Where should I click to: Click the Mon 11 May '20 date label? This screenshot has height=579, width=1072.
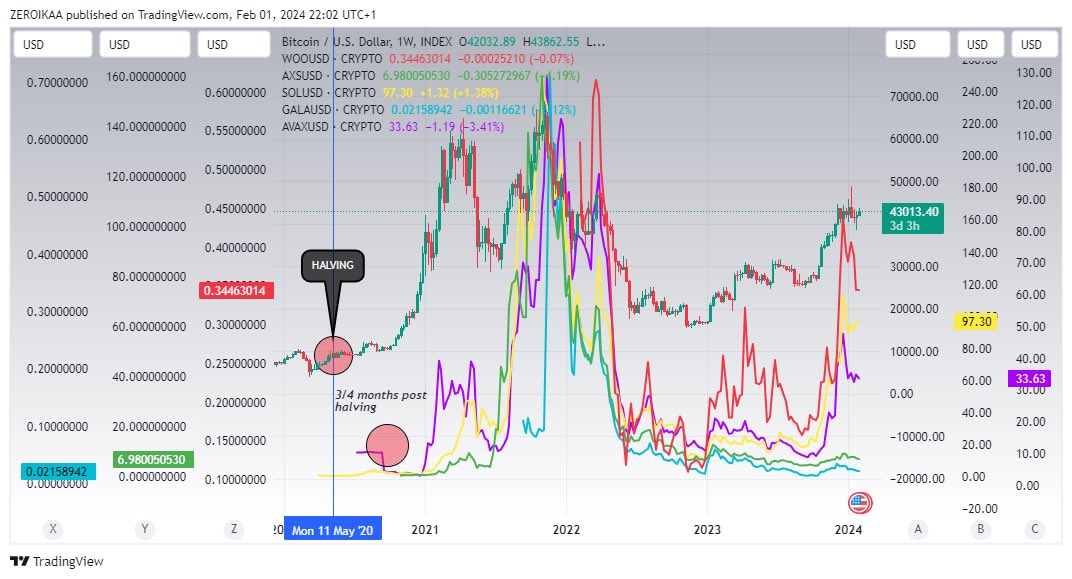pyautogui.click(x=333, y=530)
